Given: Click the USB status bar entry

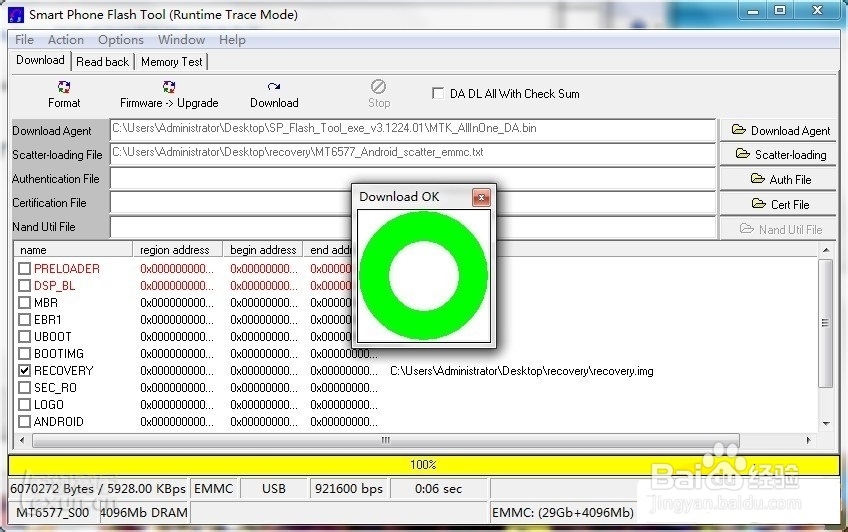Looking at the screenshot, I should click(x=274, y=489).
